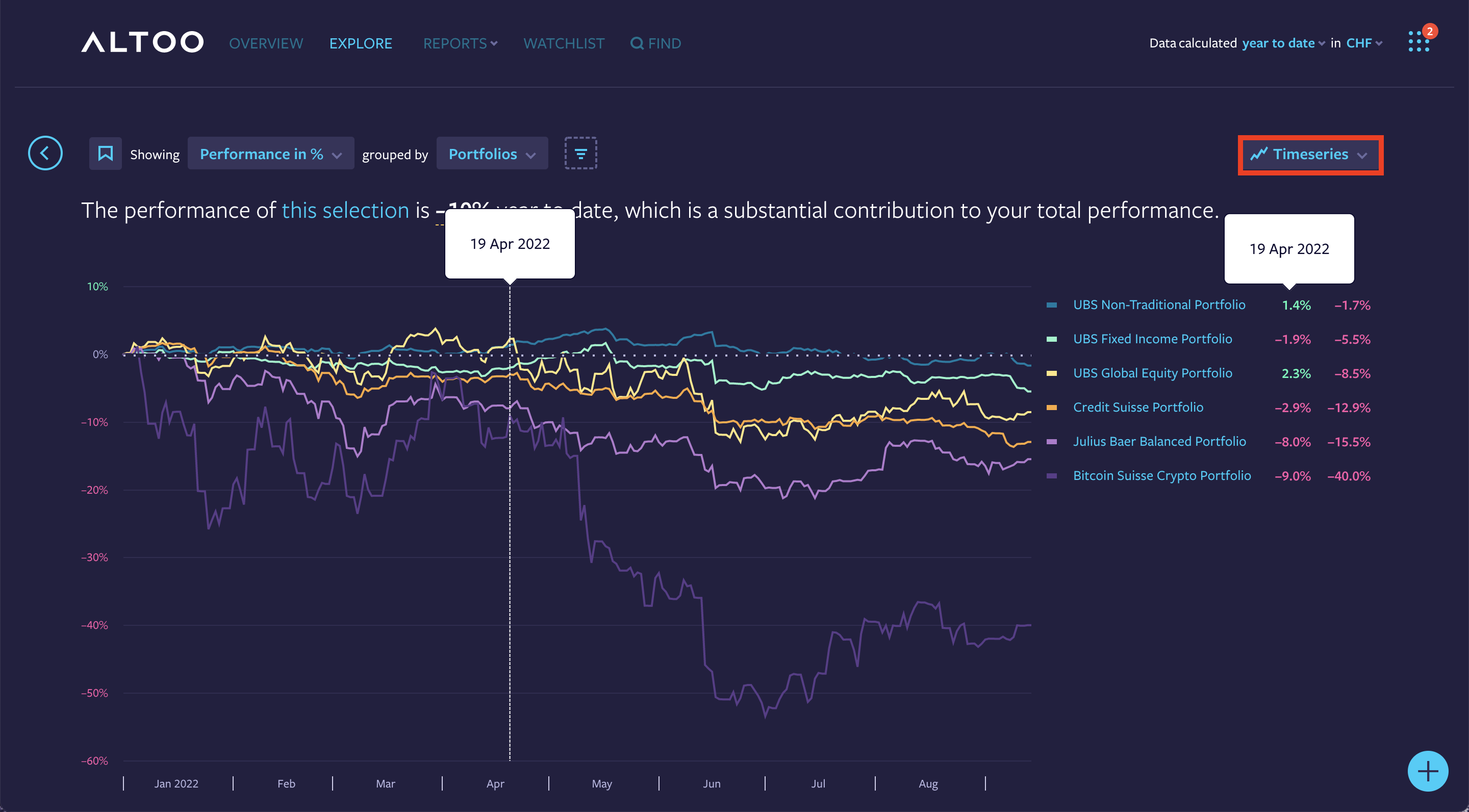Change the CHF currency selector

tap(1363, 43)
